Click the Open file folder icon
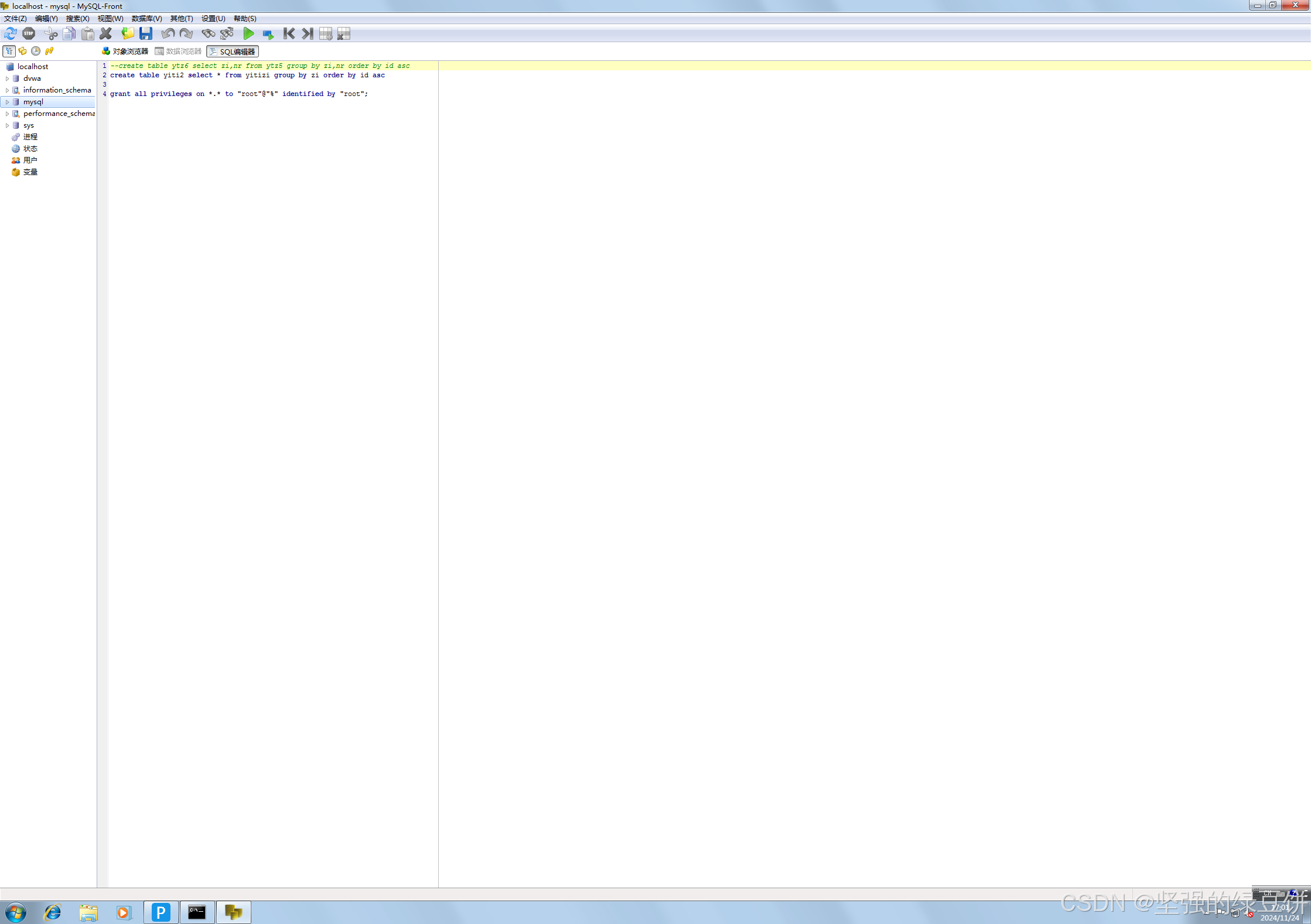The width and height of the screenshot is (1311, 924). click(x=127, y=34)
